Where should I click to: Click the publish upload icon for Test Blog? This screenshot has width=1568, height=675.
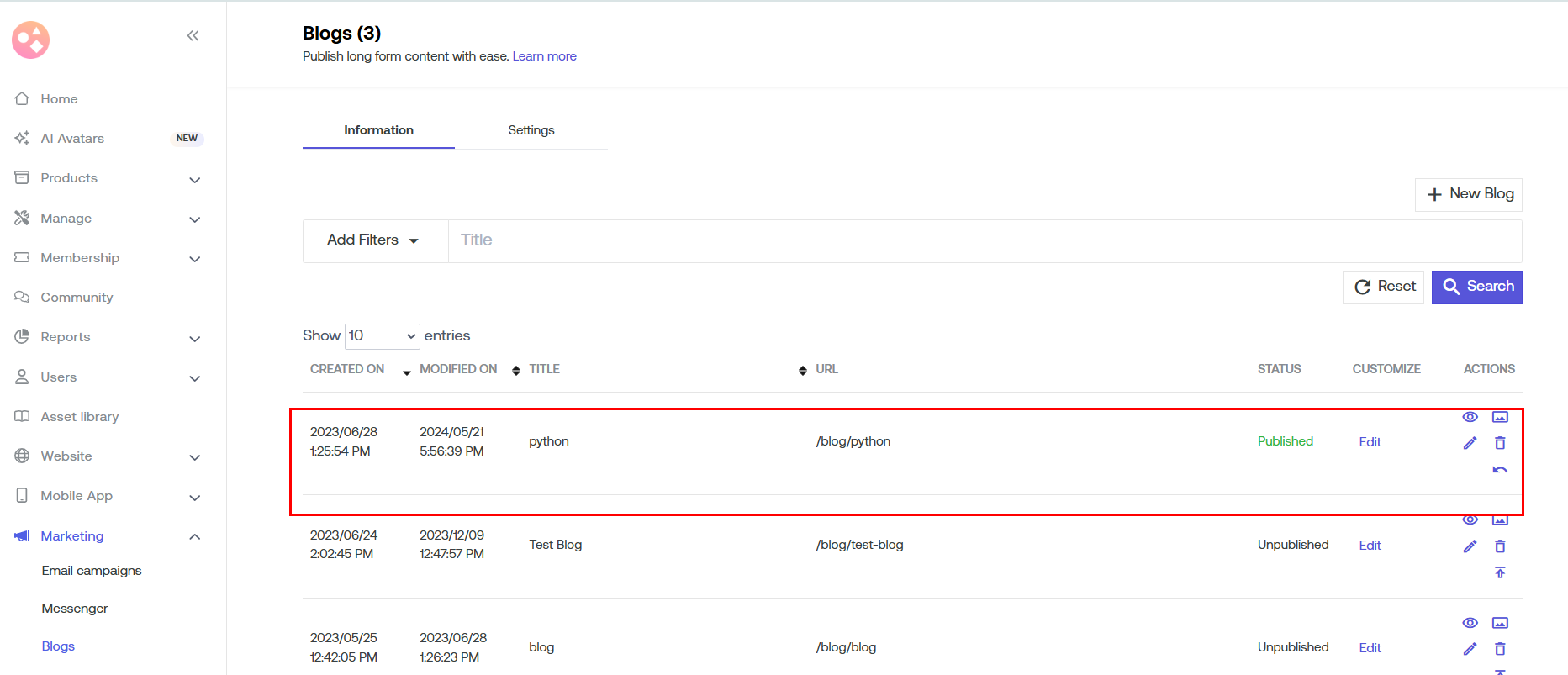click(1500, 572)
